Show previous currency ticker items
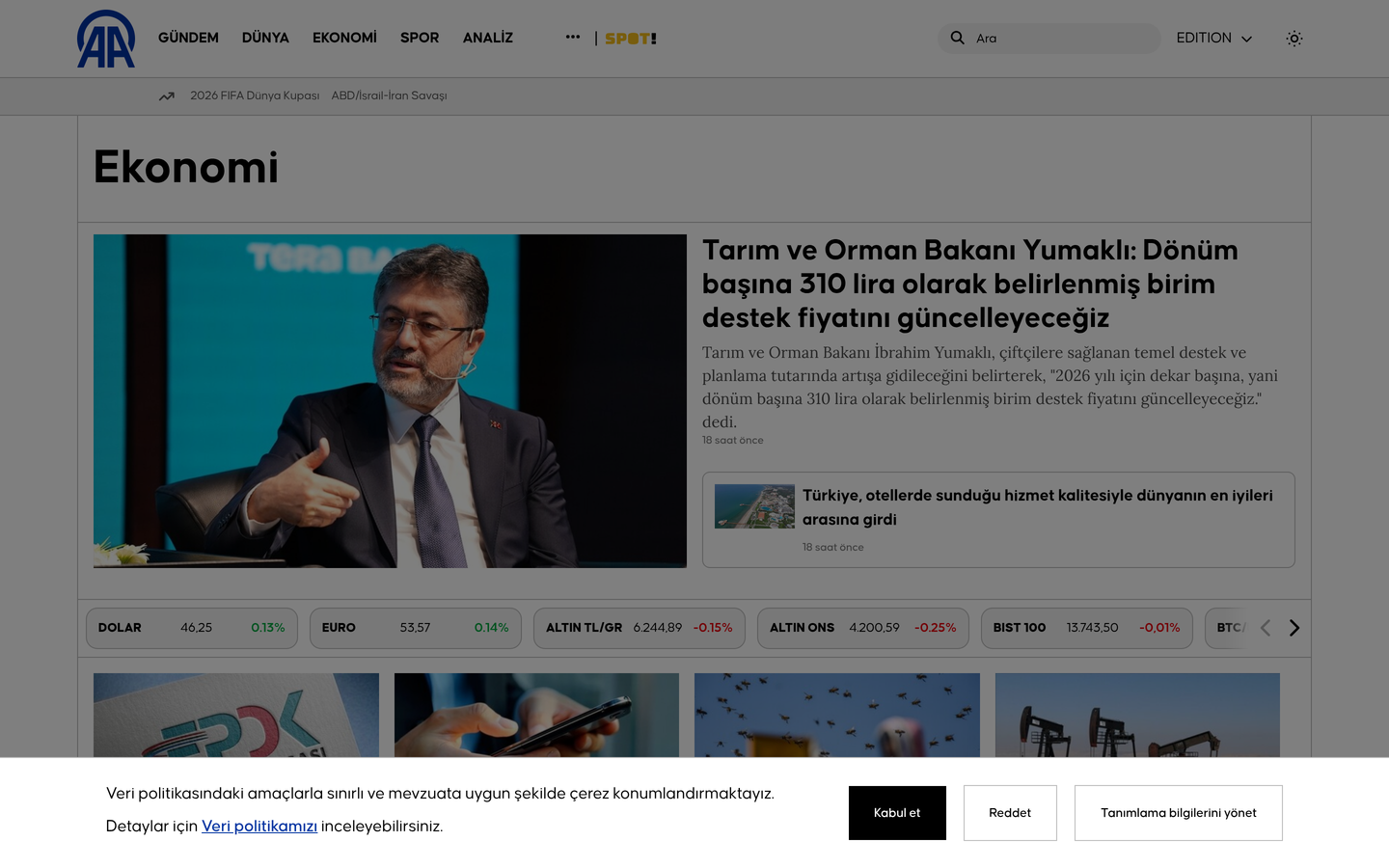The height and width of the screenshot is (868, 1389). (x=1266, y=628)
